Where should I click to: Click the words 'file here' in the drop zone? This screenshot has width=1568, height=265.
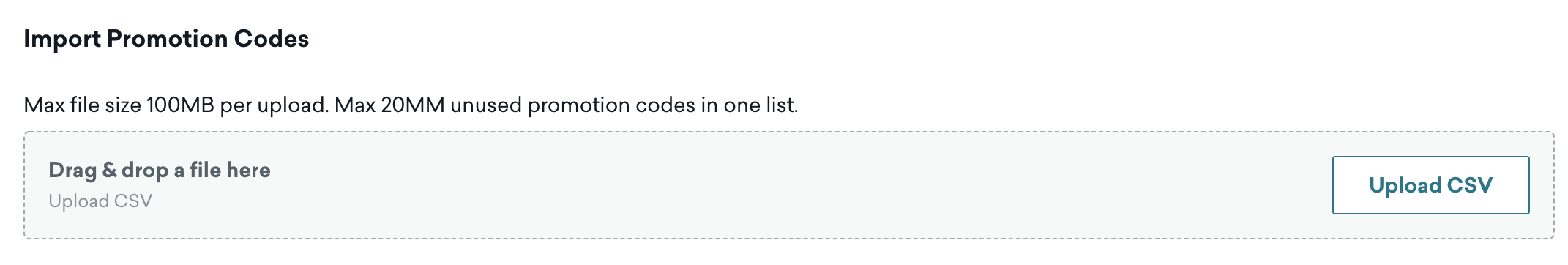[x=230, y=170]
